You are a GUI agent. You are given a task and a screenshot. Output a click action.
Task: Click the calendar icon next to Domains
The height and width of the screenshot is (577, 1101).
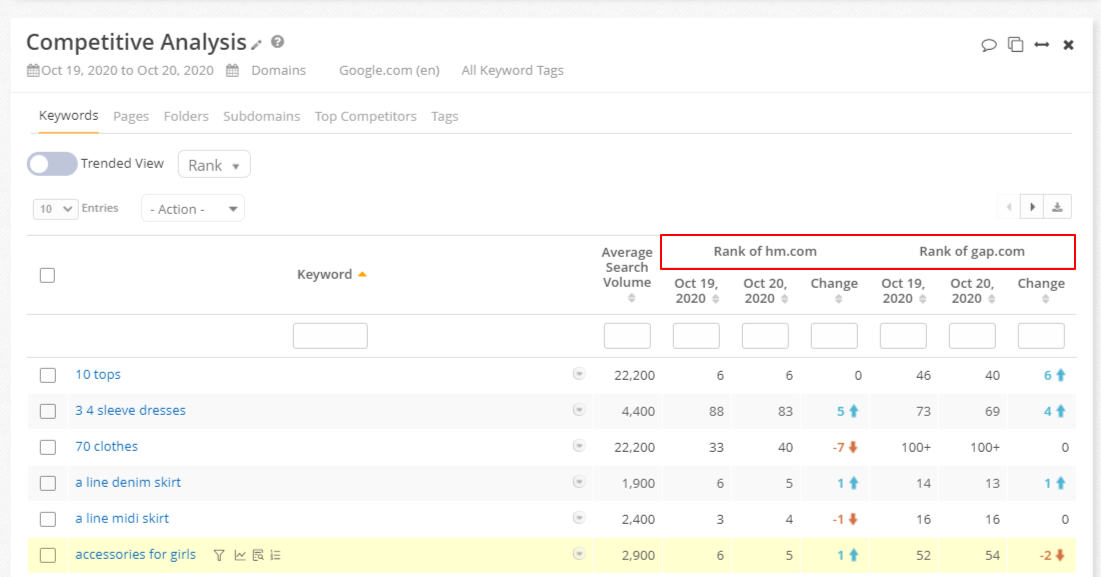point(232,70)
